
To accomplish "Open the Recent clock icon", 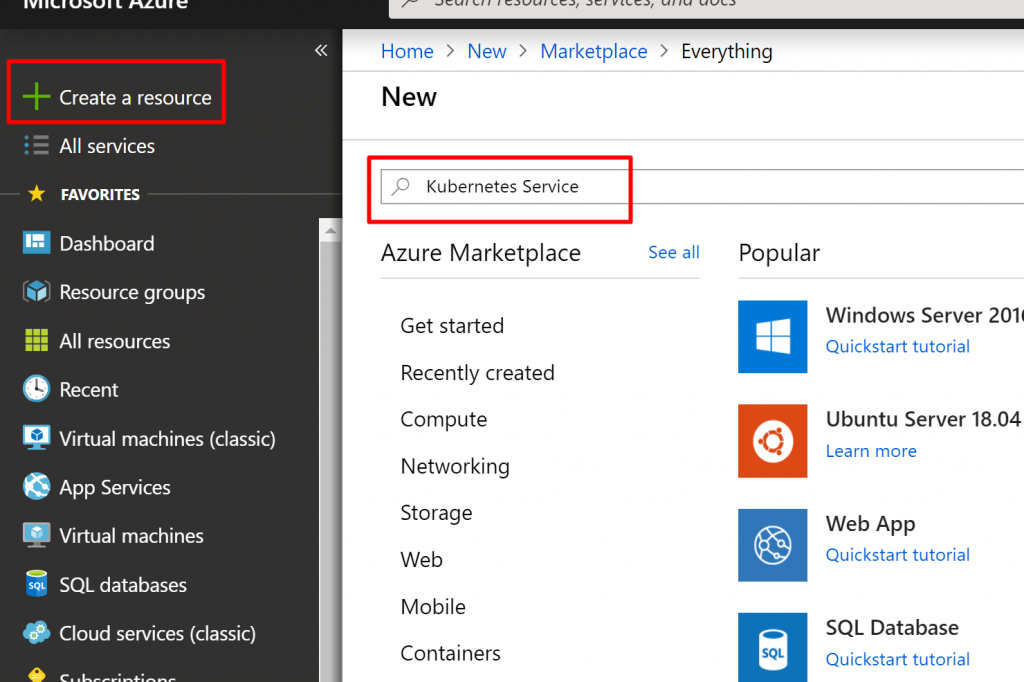I will pyautogui.click(x=36, y=389).
